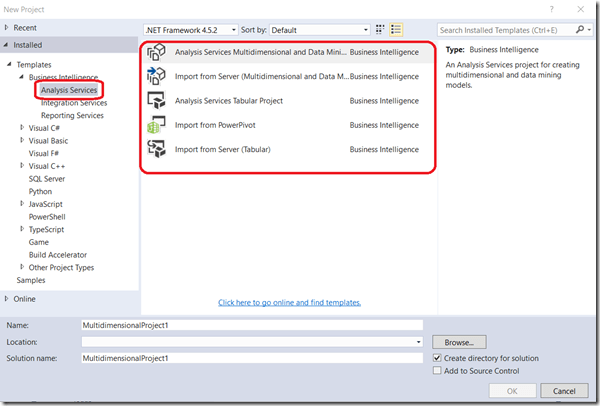The width and height of the screenshot is (600, 406).
Task: Open the online templates link
Action: coord(289,302)
